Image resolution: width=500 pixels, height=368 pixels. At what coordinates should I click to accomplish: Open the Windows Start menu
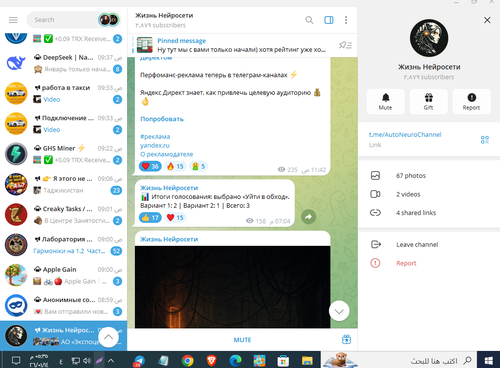[x=489, y=360]
